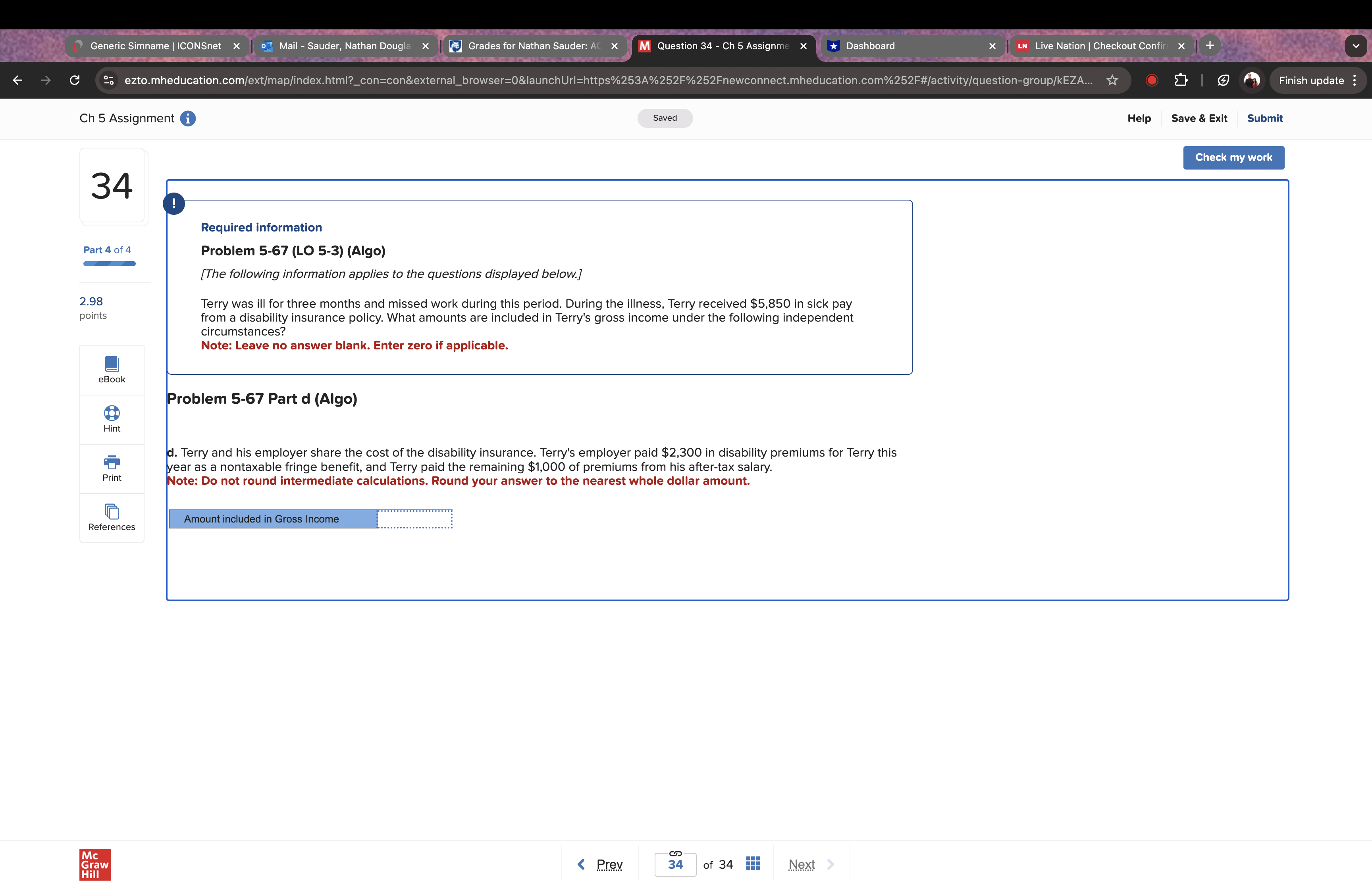Open the question navigation grid icon
This screenshot has height=887, width=1372.
[x=753, y=864]
